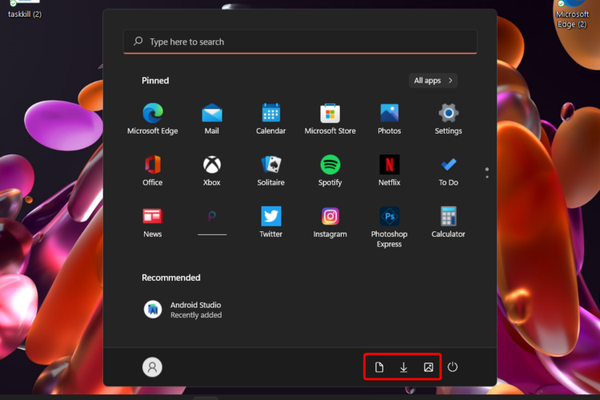The height and width of the screenshot is (400, 600).
Task: Go to next page of pinned apps
Action: pos(487,176)
